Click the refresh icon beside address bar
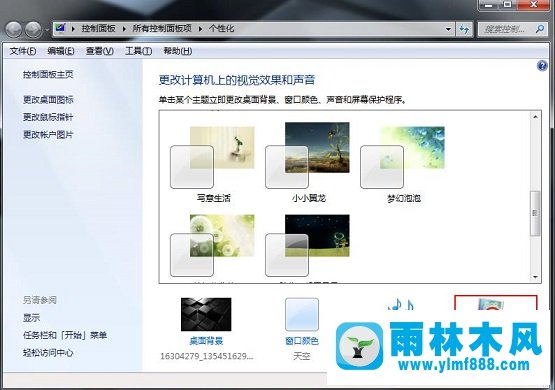Image resolution: width=555 pixels, height=390 pixels. 464,29
